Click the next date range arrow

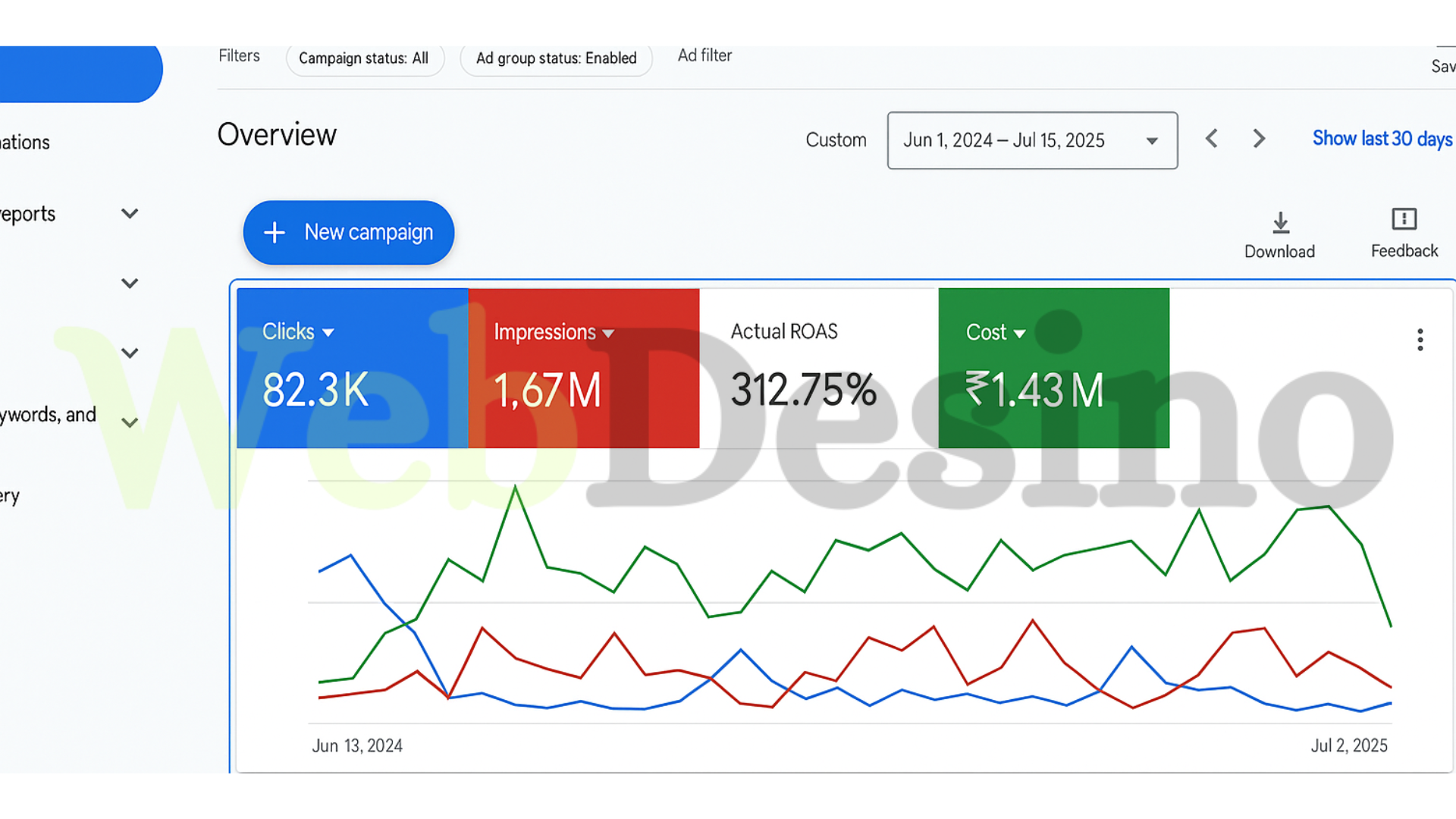pos(1259,139)
